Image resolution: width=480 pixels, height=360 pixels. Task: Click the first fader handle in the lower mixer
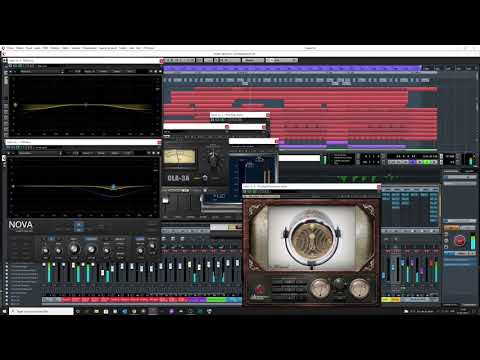click(x=44, y=265)
